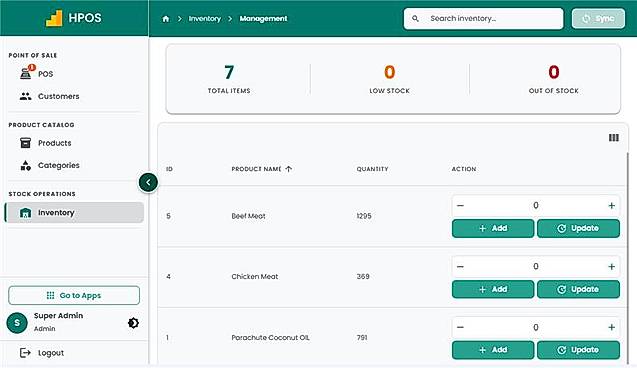Viewport: 637px width, 368px height.
Task: Toggle theme with brightness icon
Action: coord(133,323)
